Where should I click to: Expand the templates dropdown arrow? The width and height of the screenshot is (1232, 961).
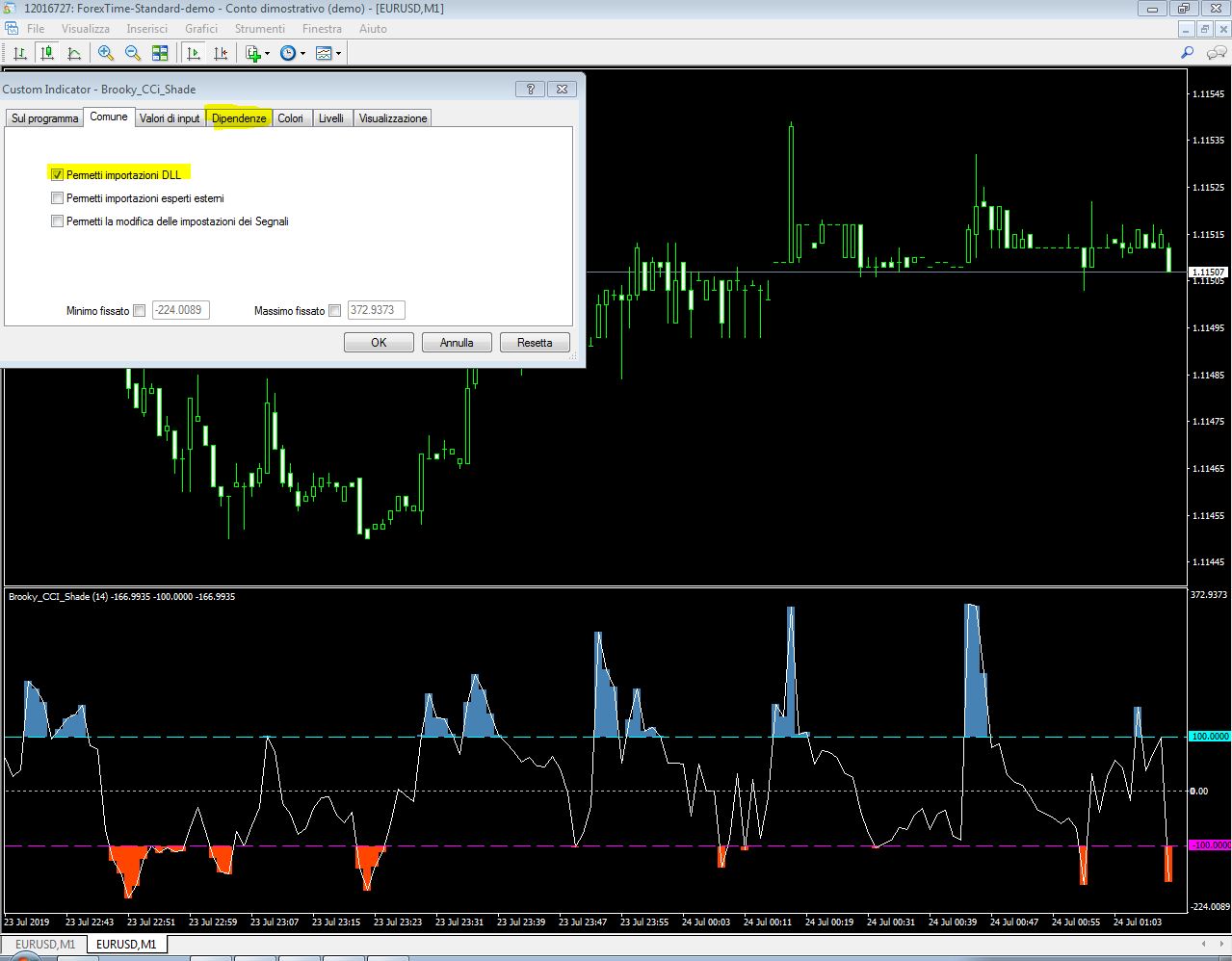pyautogui.click(x=338, y=54)
